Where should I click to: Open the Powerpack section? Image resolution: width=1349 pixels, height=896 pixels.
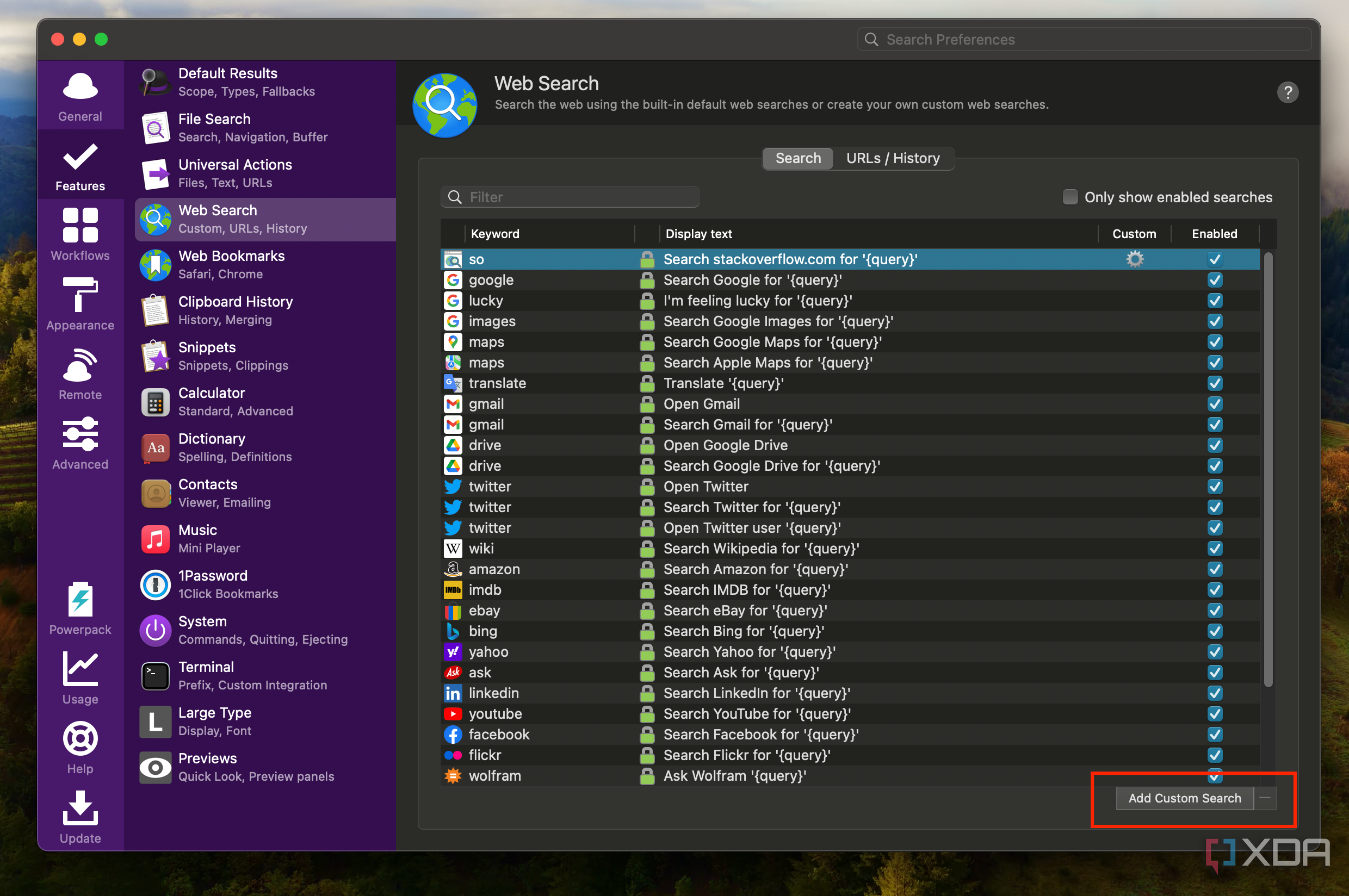tap(80, 608)
